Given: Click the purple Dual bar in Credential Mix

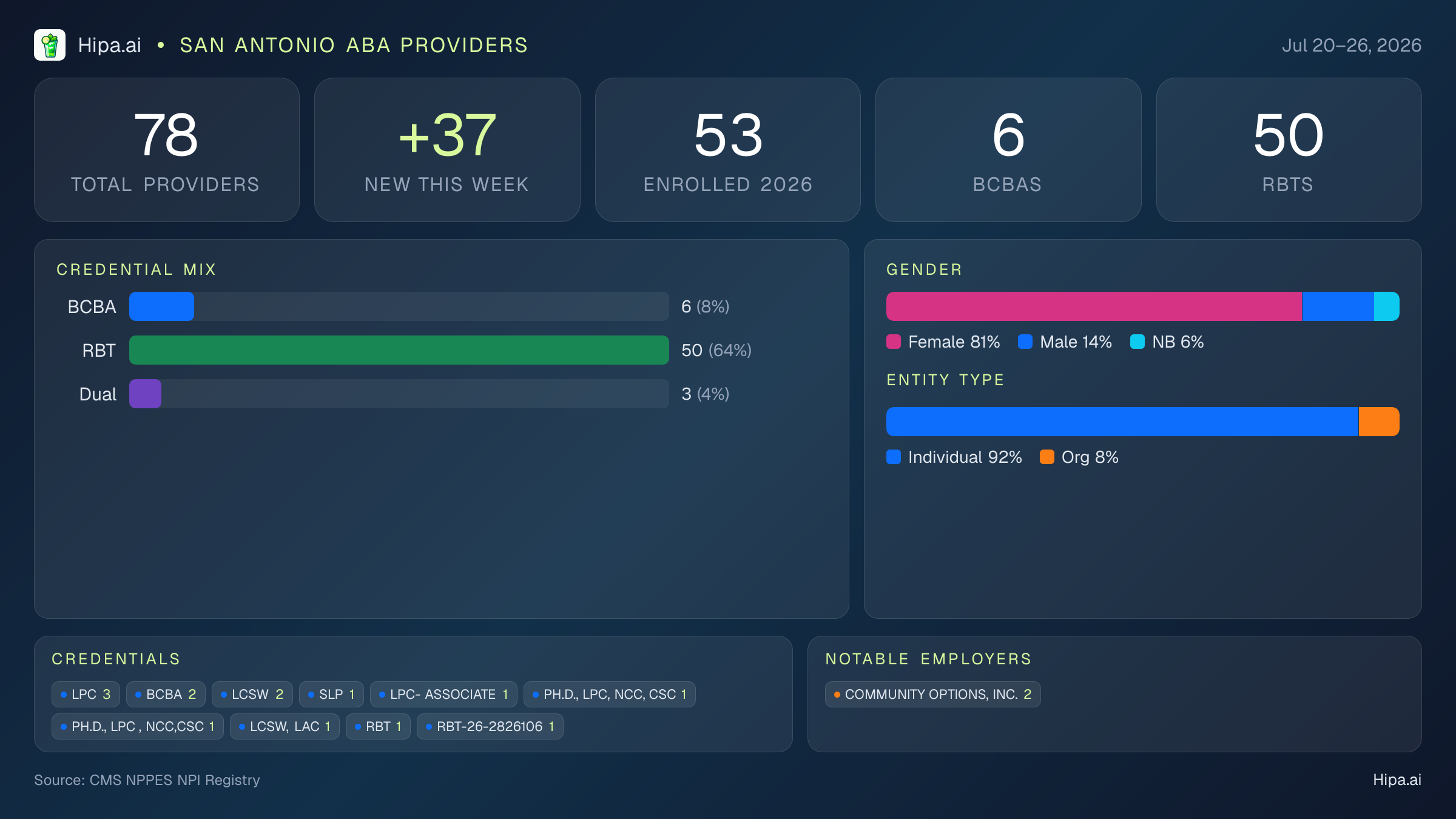Looking at the screenshot, I should 145,394.
